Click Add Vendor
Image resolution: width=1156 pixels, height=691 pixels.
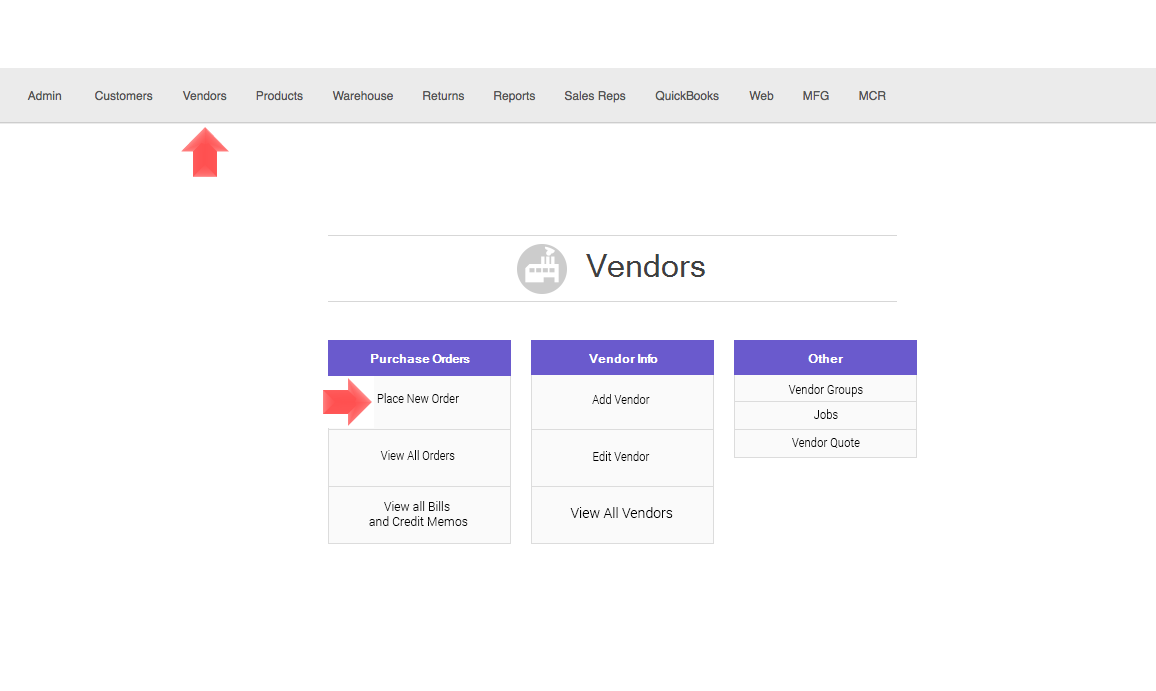pos(621,400)
